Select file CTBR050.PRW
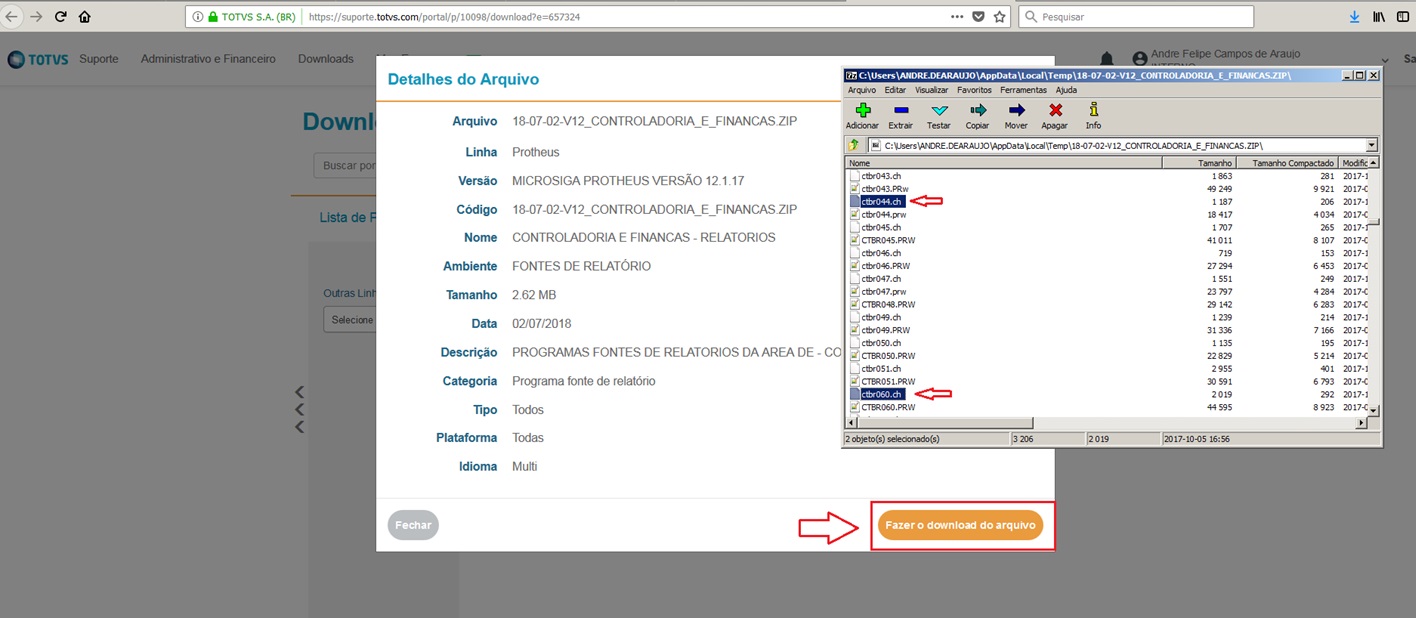The width and height of the screenshot is (1416, 618). click(888, 355)
